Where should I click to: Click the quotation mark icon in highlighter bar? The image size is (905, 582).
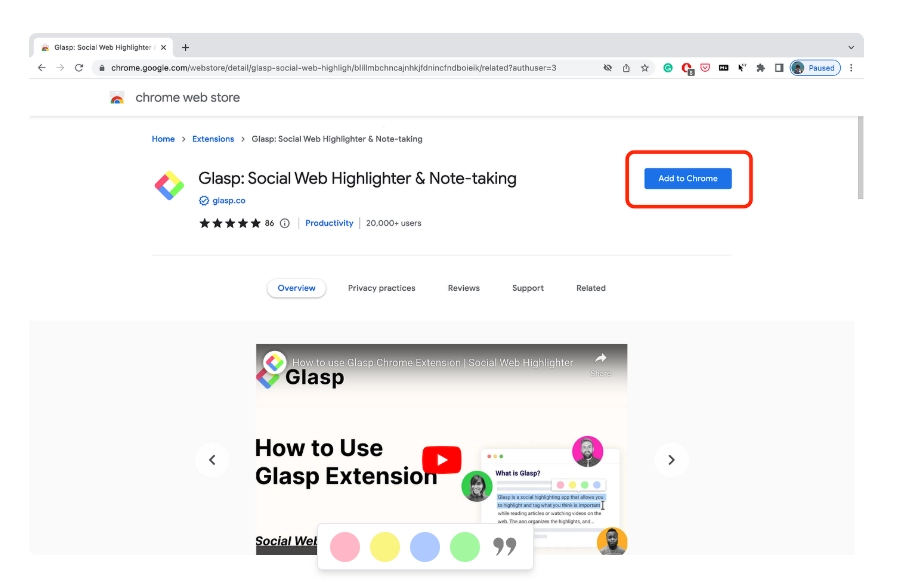point(504,547)
